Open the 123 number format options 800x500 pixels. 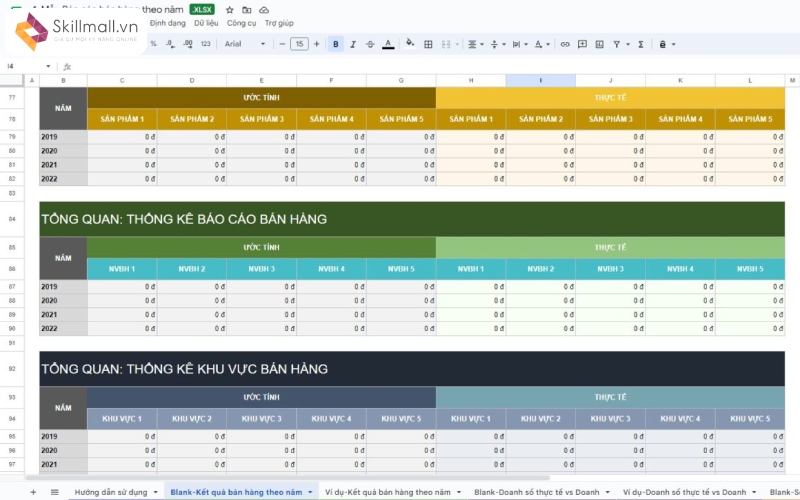click(x=206, y=44)
